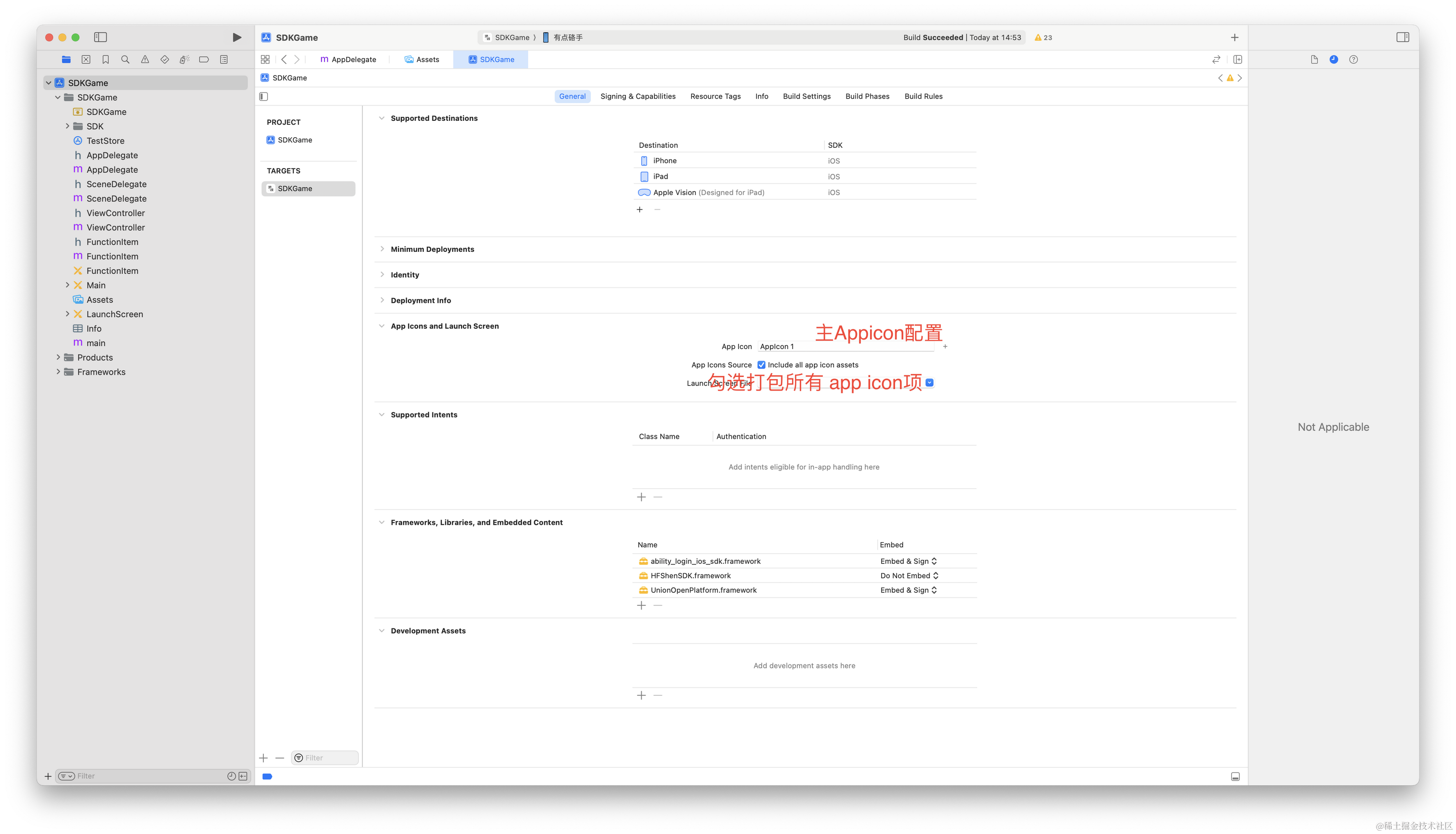Expand the Minimum Deployments section

pyautogui.click(x=382, y=249)
